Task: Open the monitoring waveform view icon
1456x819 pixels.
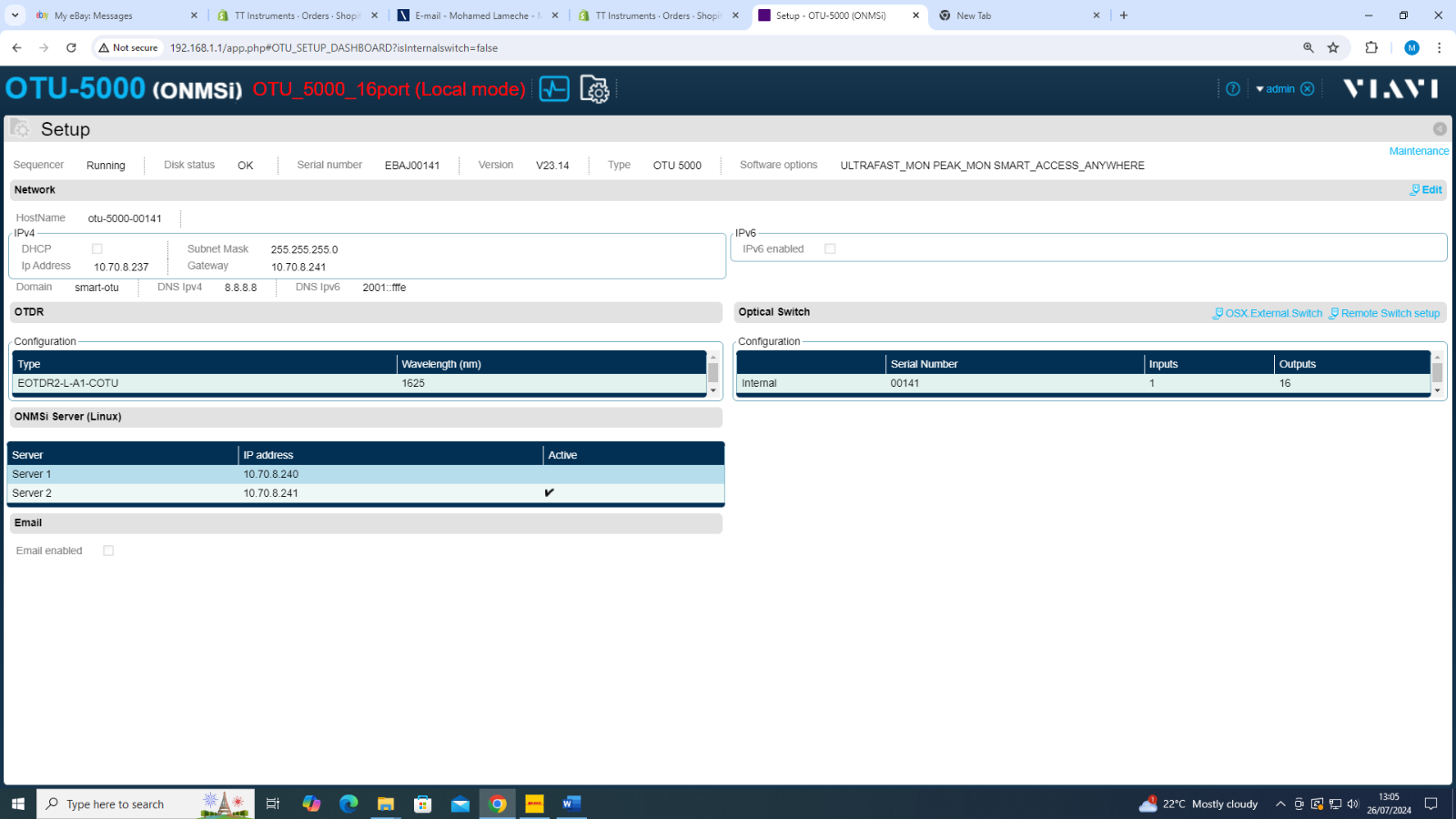Action: (x=554, y=89)
